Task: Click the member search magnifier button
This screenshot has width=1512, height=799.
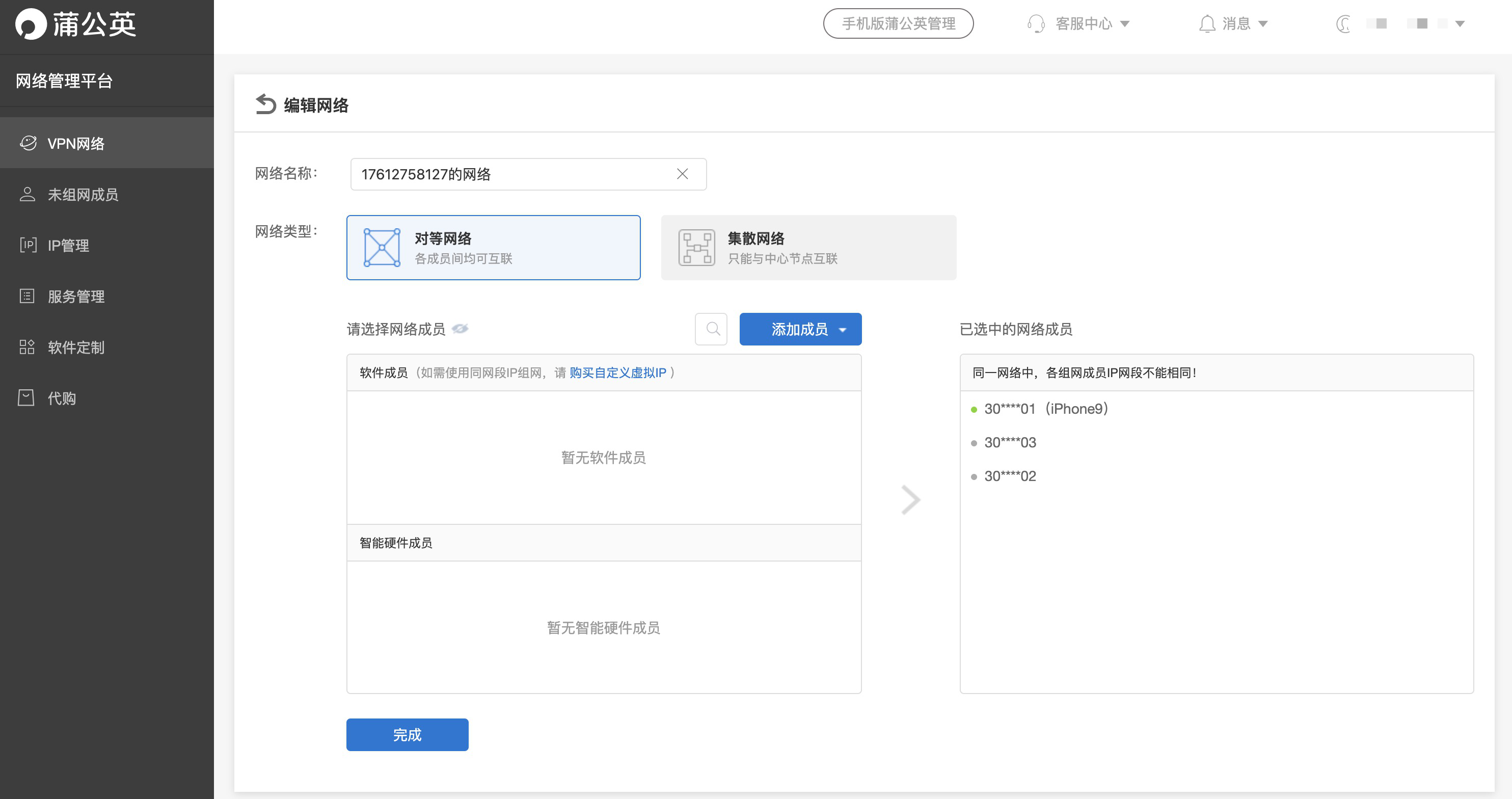Action: pyautogui.click(x=711, y=329)
